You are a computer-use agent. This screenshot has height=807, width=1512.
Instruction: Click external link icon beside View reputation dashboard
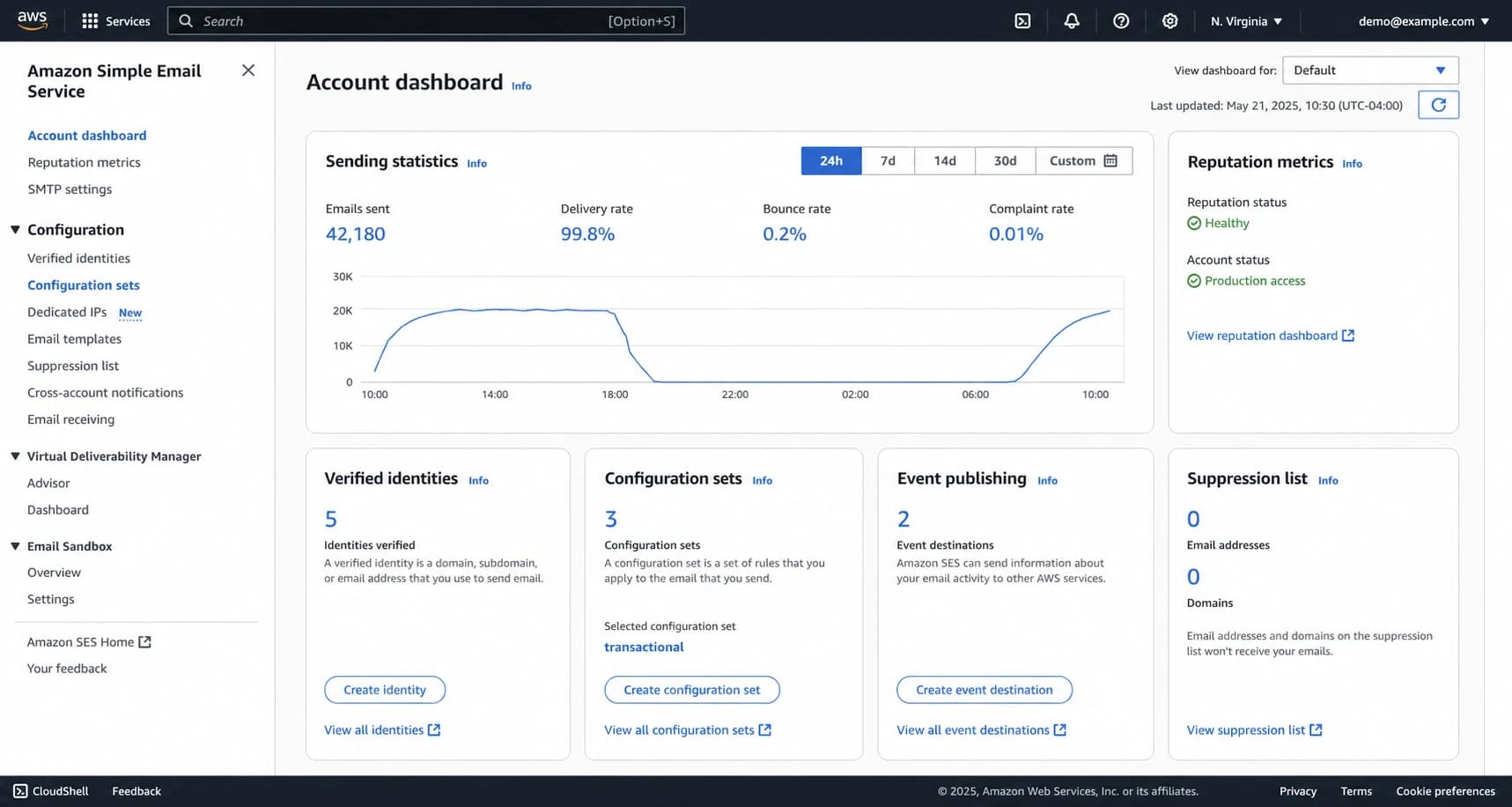1347,336
